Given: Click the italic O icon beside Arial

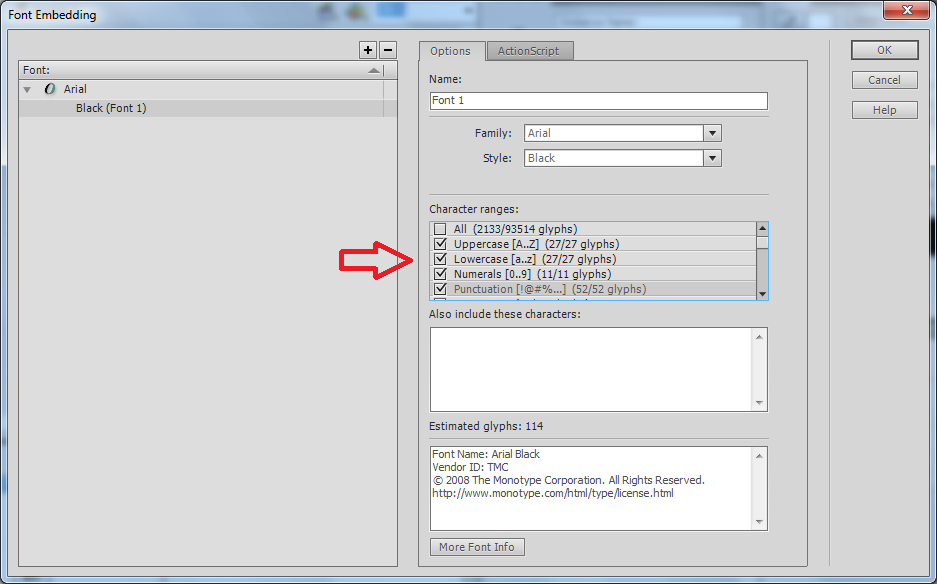Looking at the screenshot, I should [50, 89].
